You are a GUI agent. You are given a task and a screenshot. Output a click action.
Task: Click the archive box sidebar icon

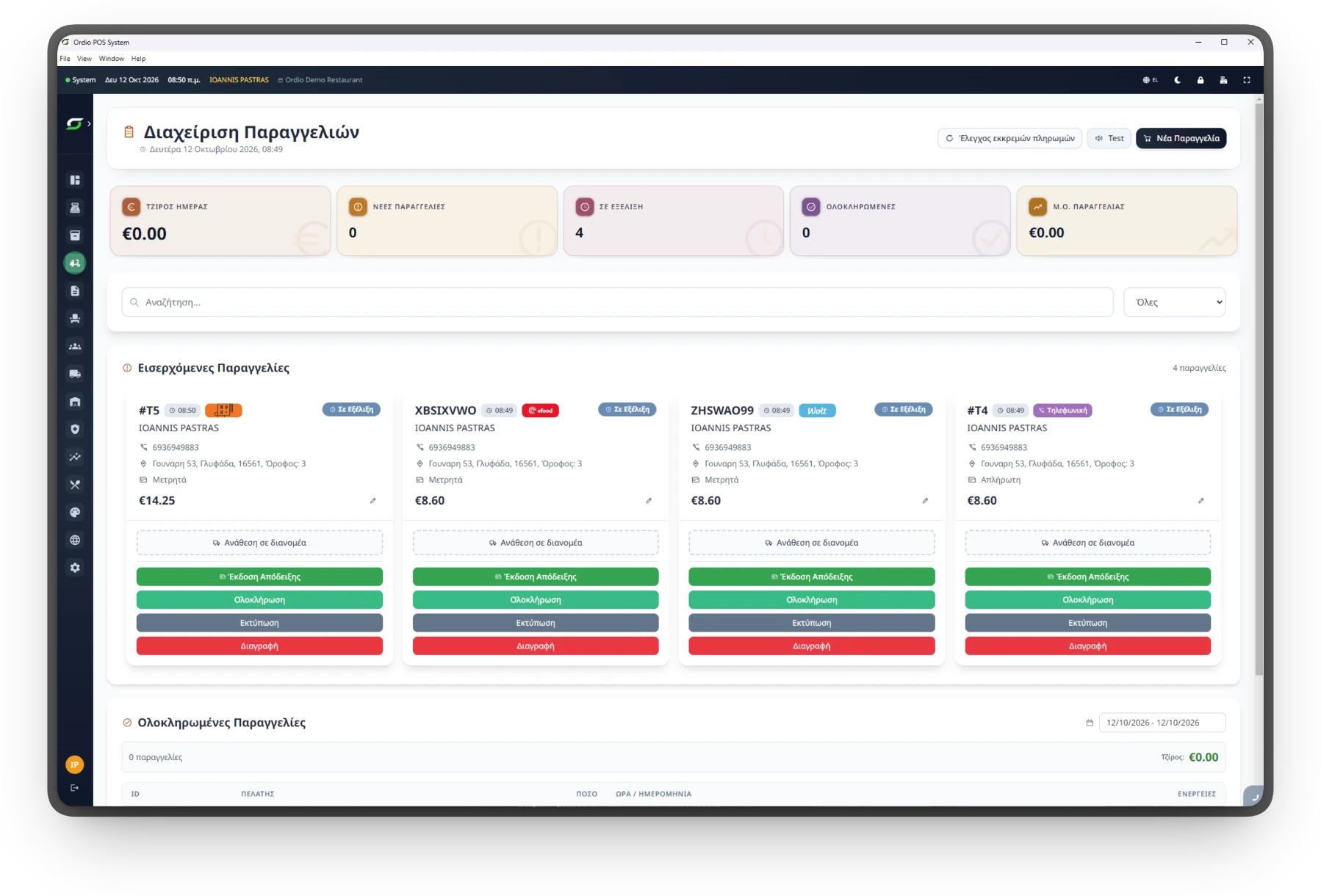point(75,236)
